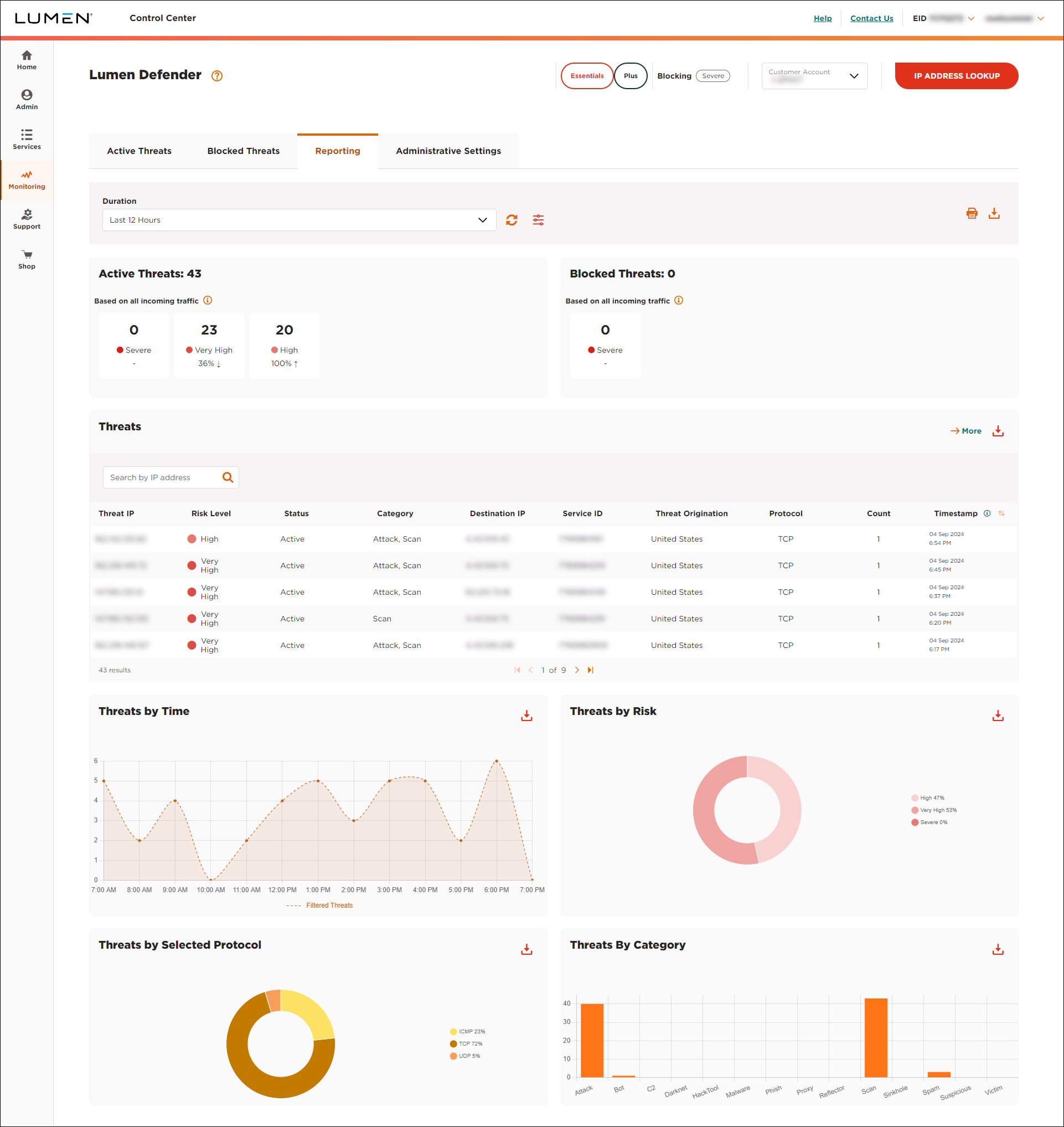Viewport: 1064px width, 1127px height.
Task: Open Admin in the sidebar
Action: 27,100
